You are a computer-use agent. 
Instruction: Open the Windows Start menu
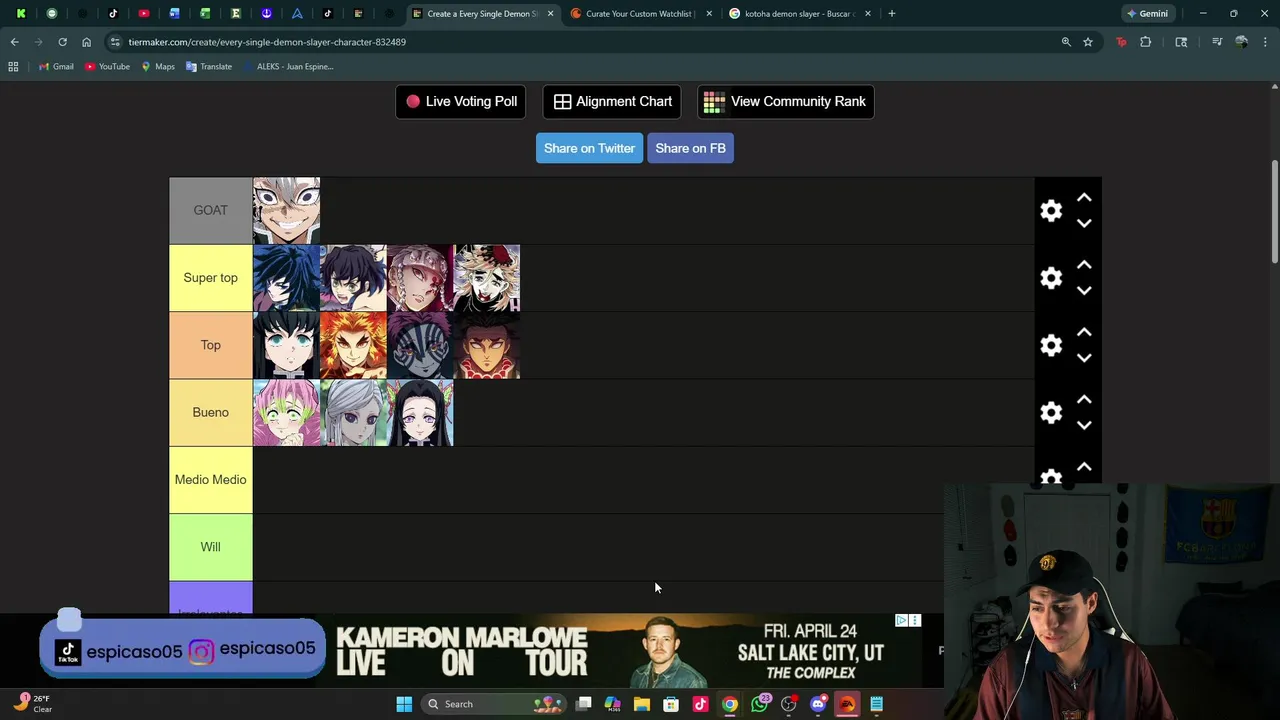pos(404,704)
